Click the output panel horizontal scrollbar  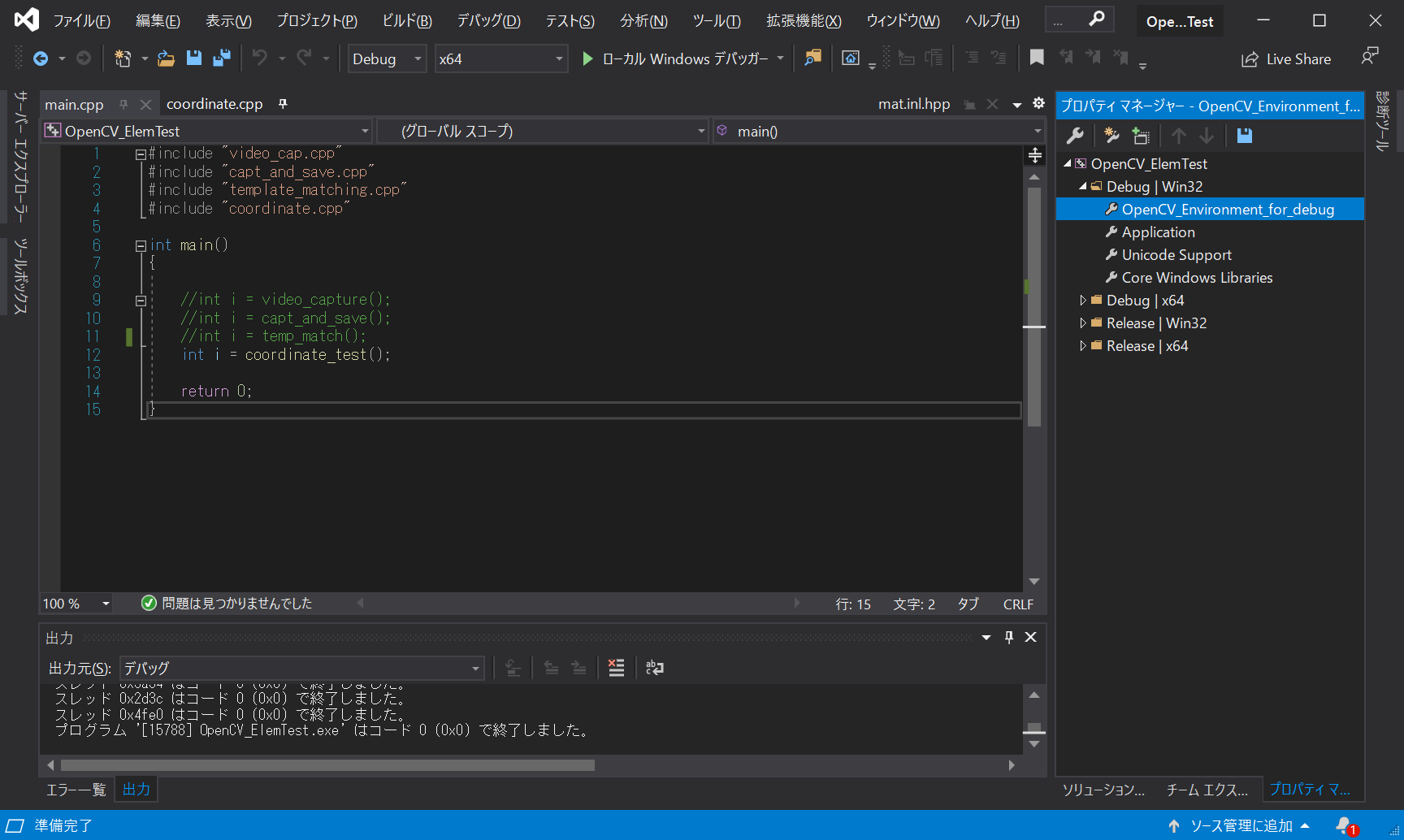pos(327,765)
